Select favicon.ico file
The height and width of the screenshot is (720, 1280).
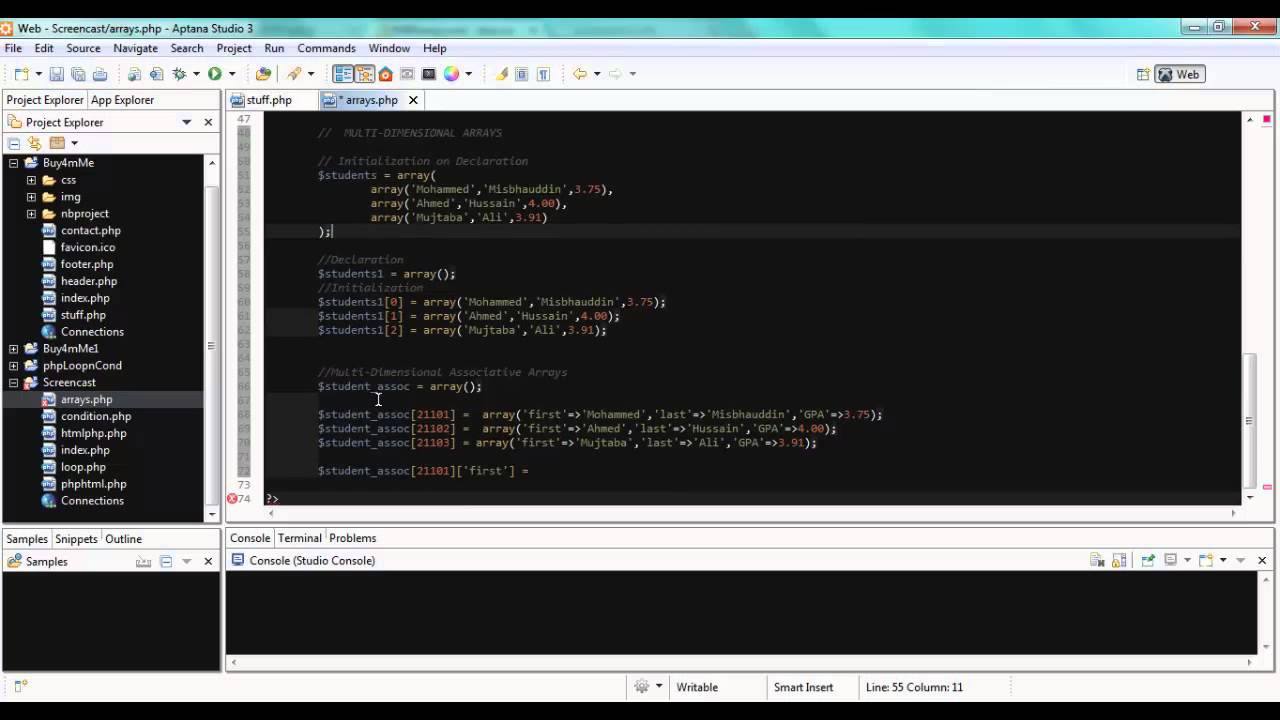pos(87,247)
